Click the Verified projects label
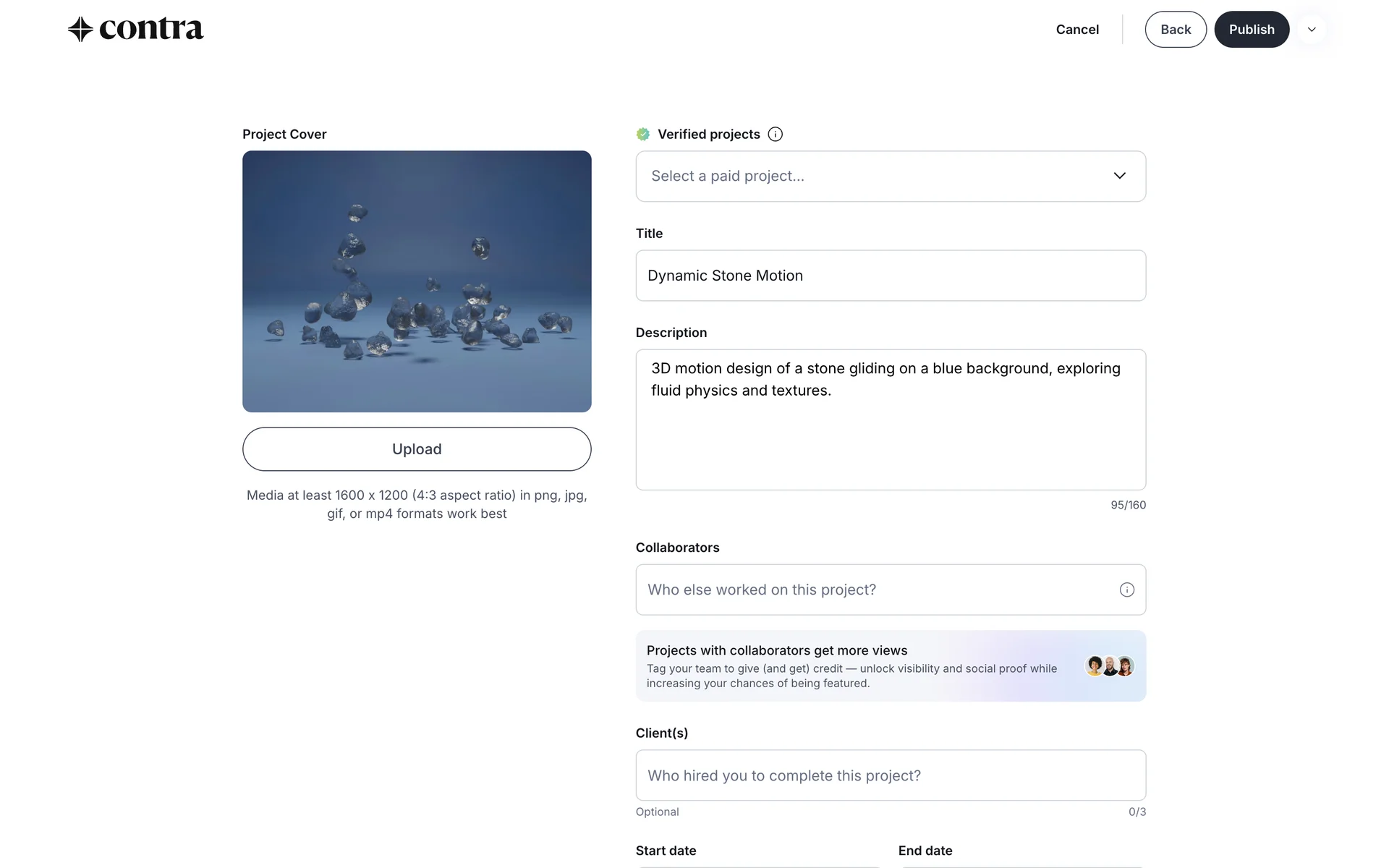 click(x=708, y=134)
